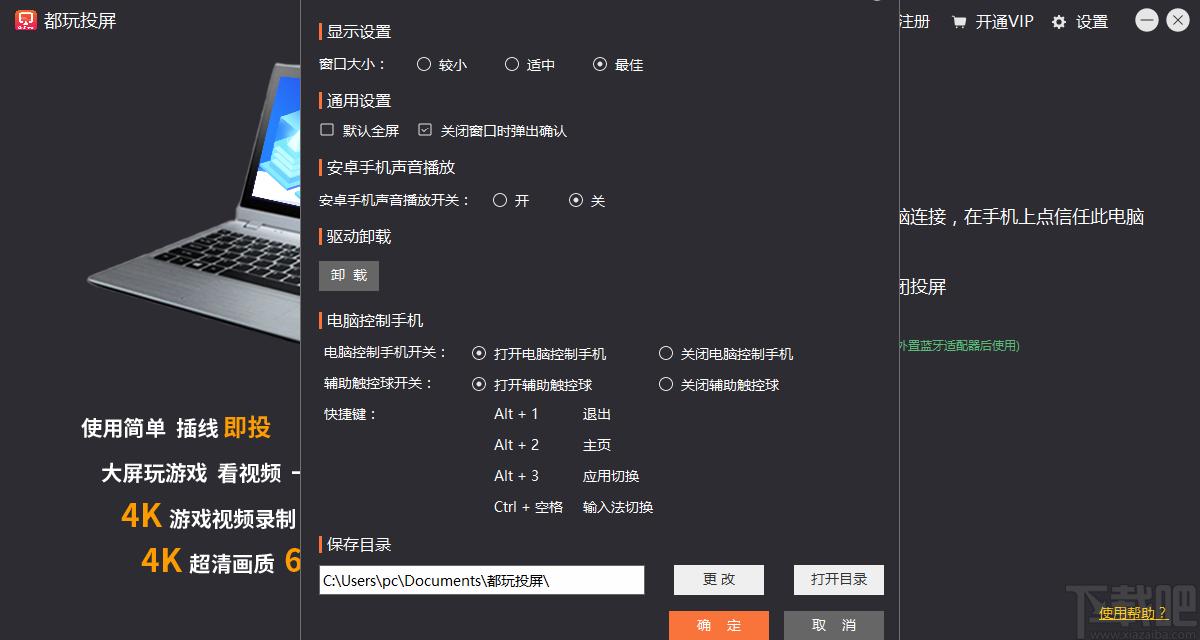Click the 都玩投屏 app logo icon
Image resolution: width=1200 pixels, height=640 pixels.
[x=25, y=20]
